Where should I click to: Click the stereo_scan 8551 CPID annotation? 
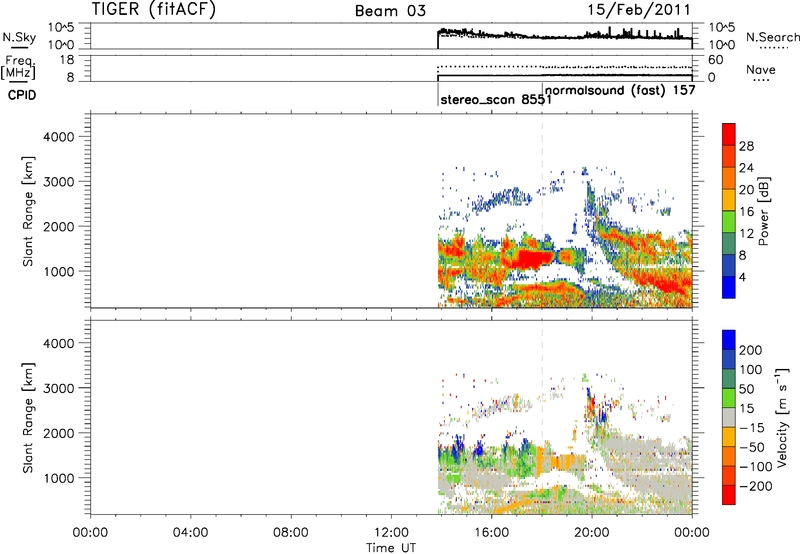(x=496, y=99)
